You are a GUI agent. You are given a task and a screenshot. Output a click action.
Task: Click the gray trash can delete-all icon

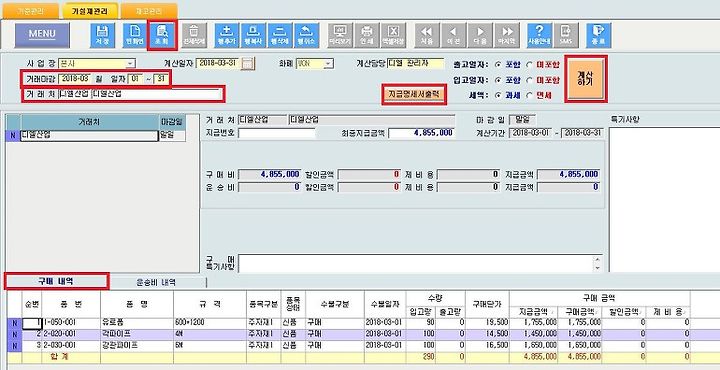[x=194, y=35]
